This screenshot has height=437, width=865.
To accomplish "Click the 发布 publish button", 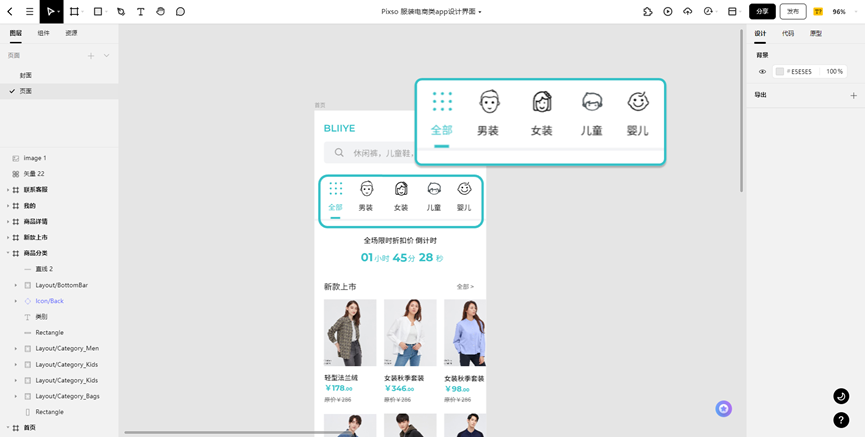I will pos(793,12).
